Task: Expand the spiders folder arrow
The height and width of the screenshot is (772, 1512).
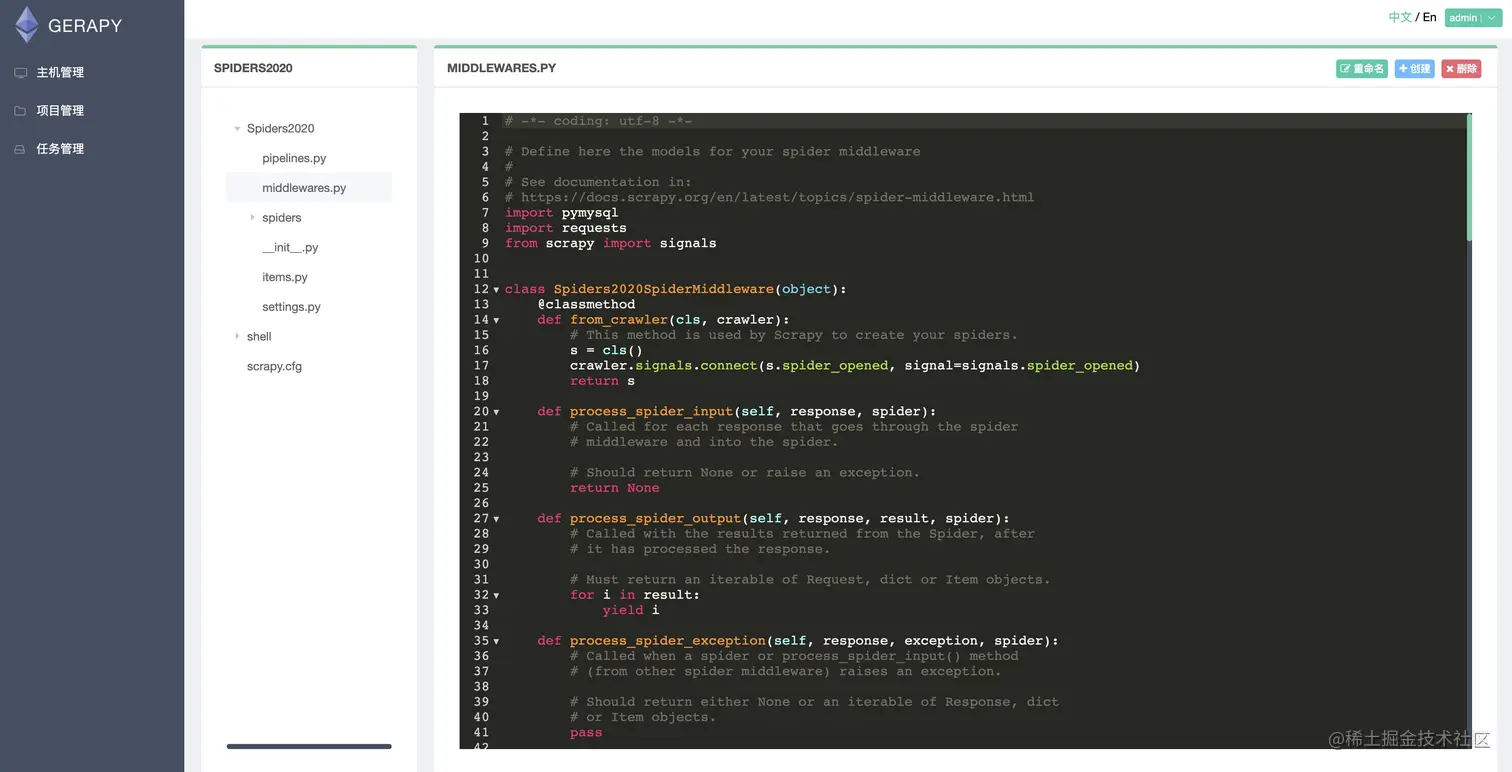Action: tap(252, 218)
